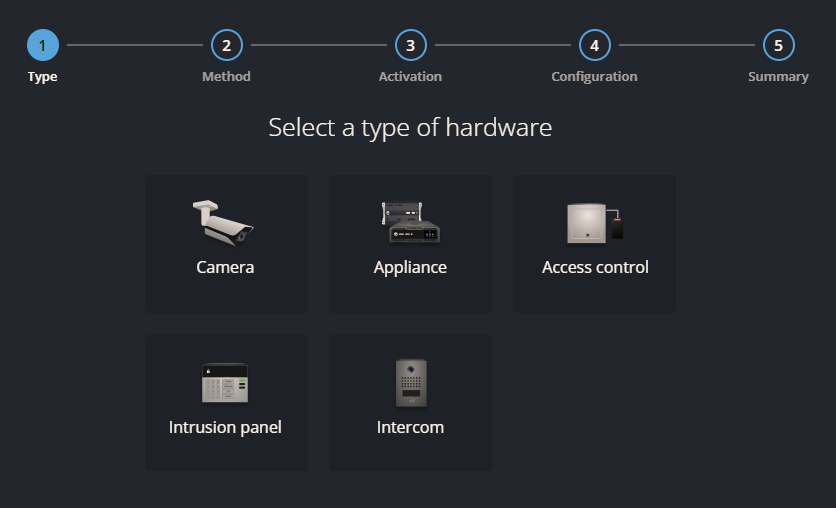Jump to step 2 circle
Image resolution: width=836 pixels, height=508 pixels.
(227, 45)
